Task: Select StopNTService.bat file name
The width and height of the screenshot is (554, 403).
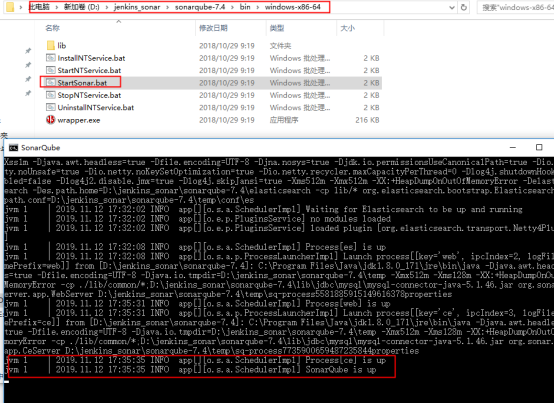Action: (x=89, y=95)
